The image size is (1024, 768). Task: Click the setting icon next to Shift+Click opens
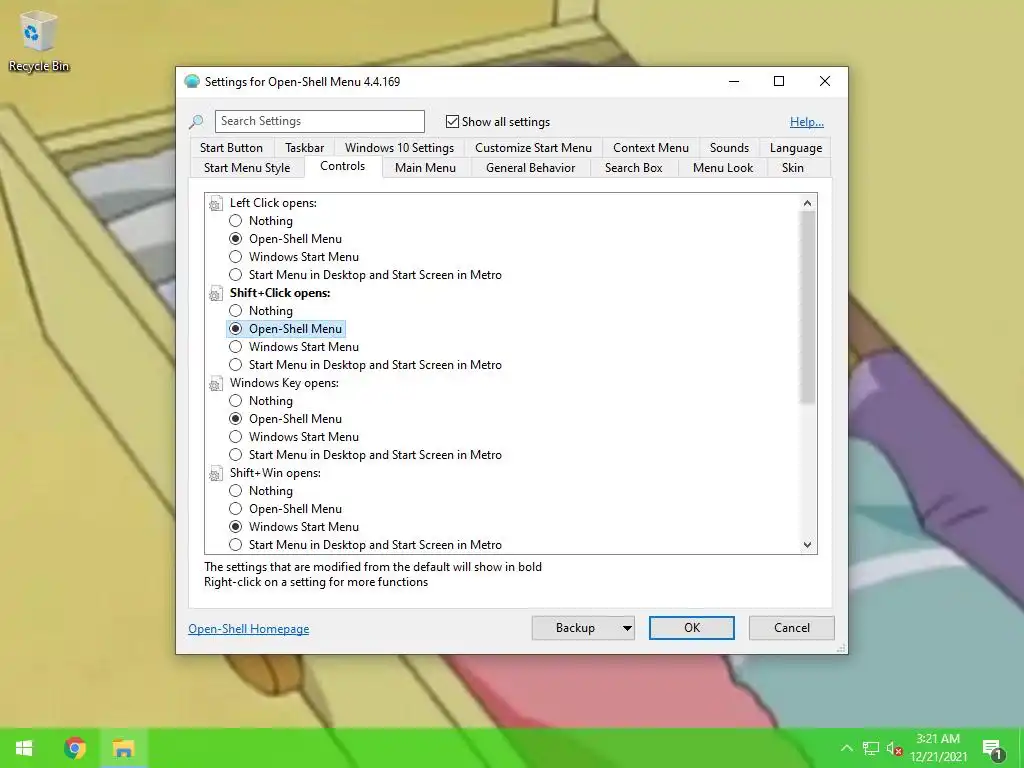[x=216, y=294]
